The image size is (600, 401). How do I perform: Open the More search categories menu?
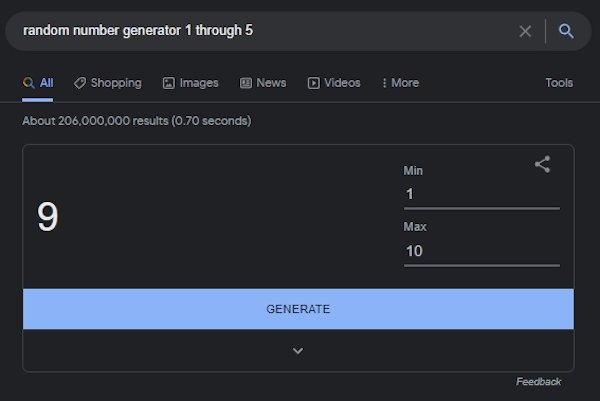pos(401,83)
